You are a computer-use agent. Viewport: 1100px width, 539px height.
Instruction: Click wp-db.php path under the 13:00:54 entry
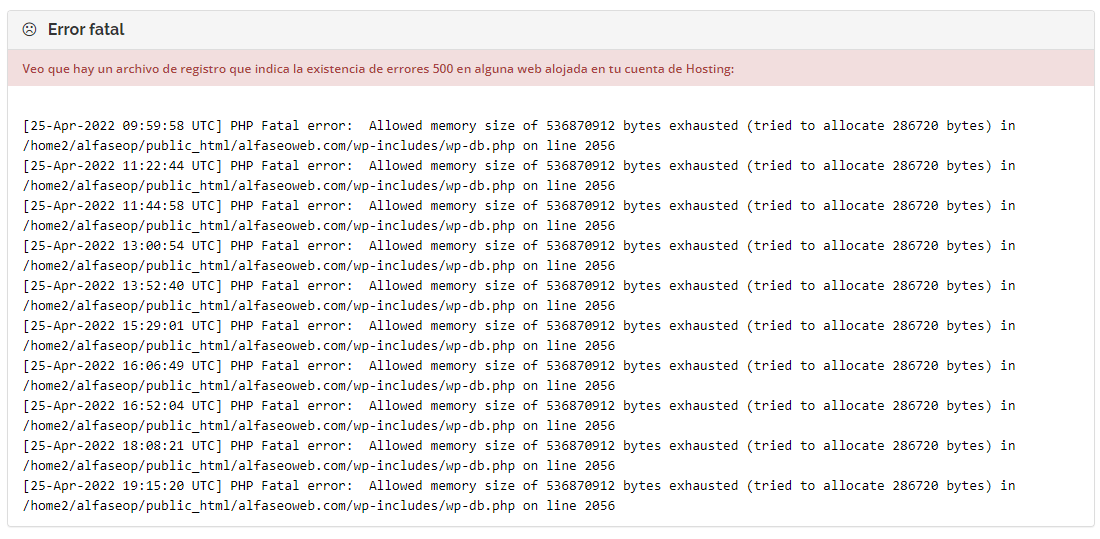tap(269, 266)
